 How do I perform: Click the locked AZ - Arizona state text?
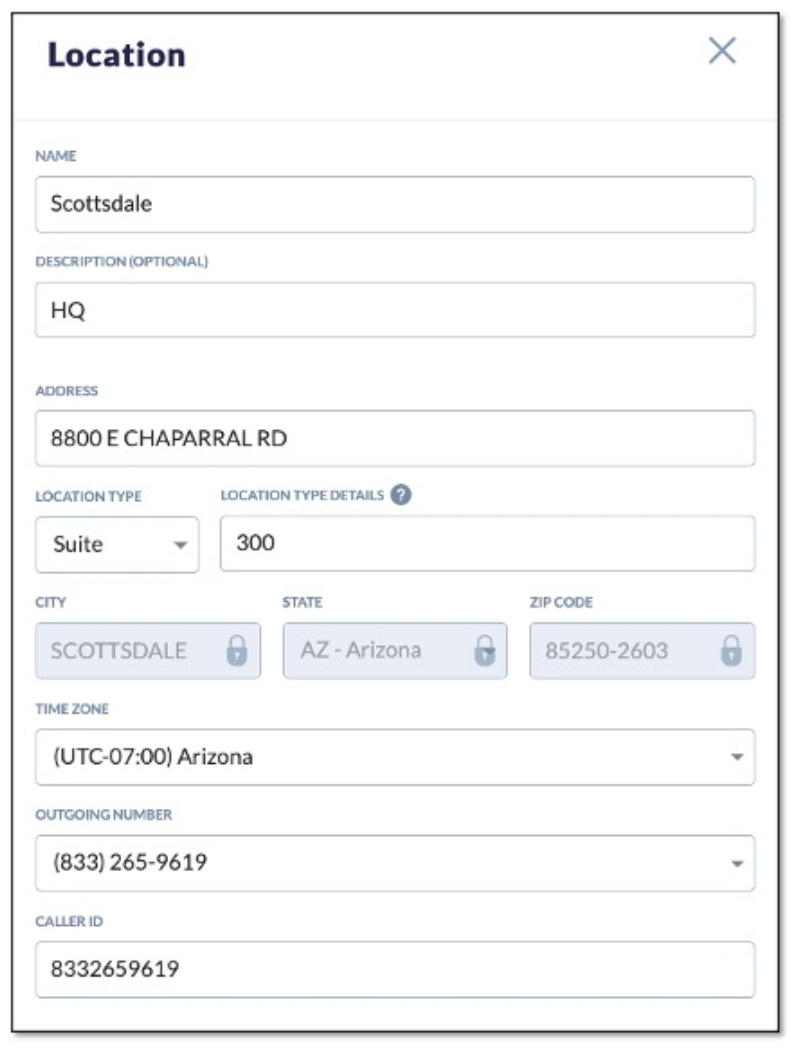coord(361,651)
